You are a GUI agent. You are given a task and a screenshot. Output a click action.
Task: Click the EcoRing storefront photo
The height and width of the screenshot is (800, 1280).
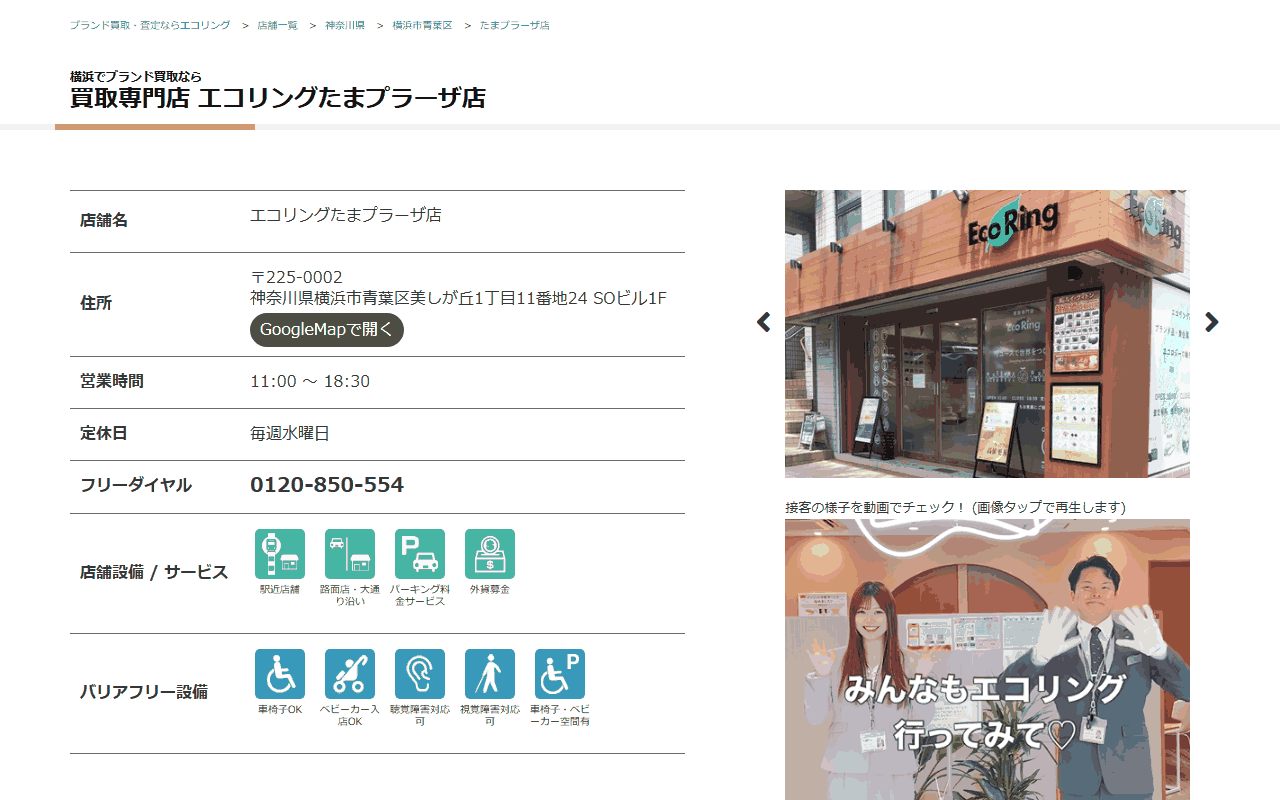click(987, 334)
